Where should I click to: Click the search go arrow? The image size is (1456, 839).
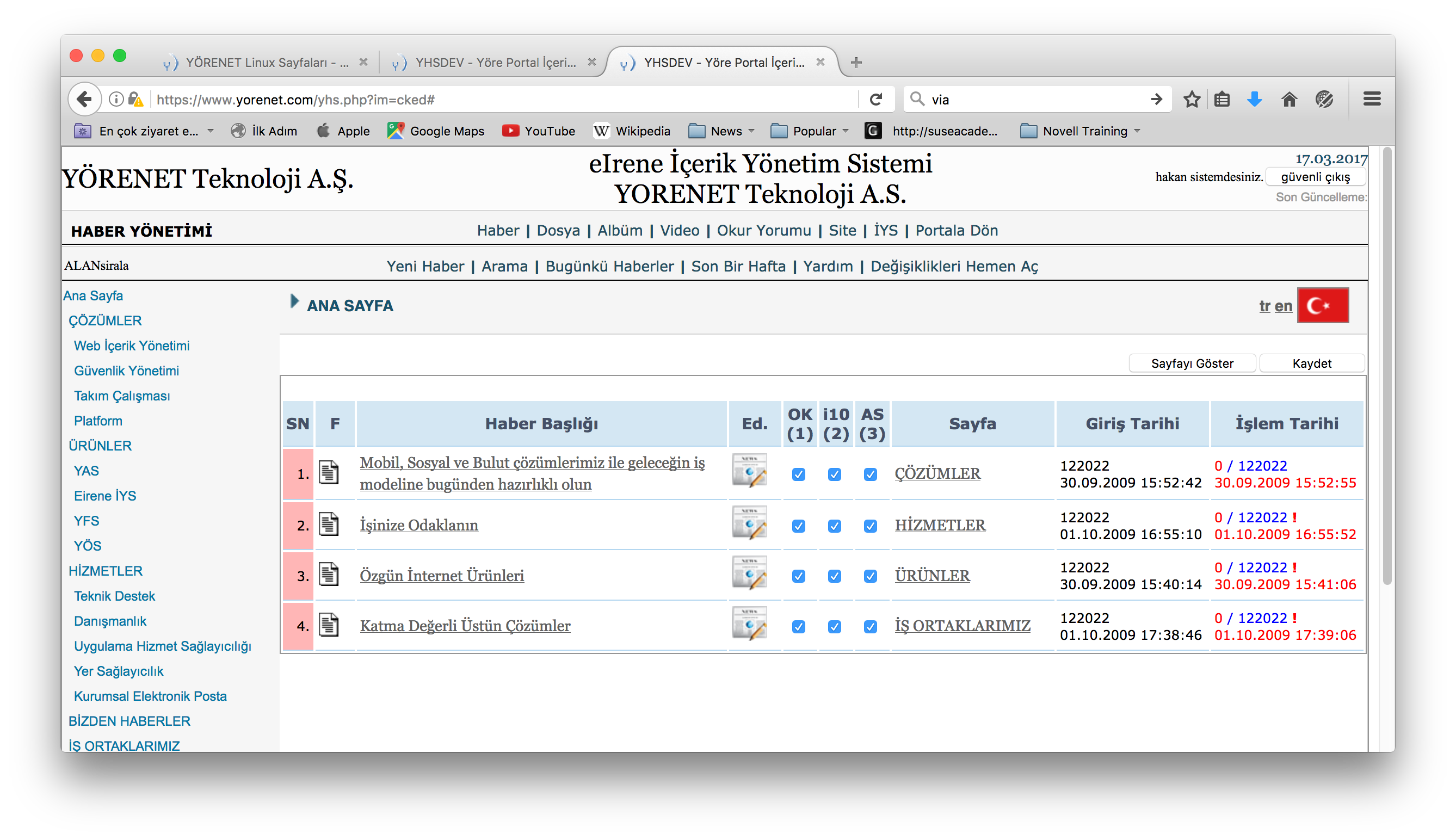pos(1156,100)
